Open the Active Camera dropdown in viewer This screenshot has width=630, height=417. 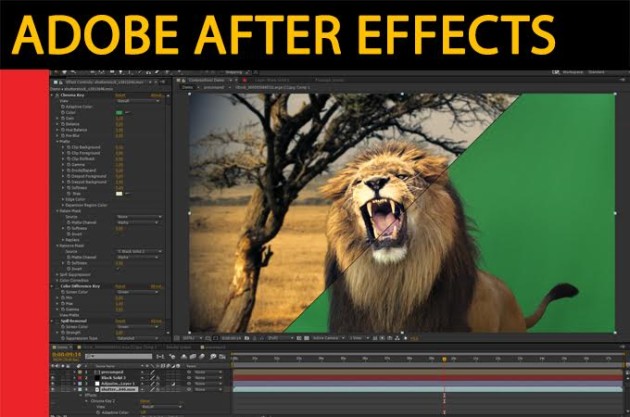click(x=329, y=338)
